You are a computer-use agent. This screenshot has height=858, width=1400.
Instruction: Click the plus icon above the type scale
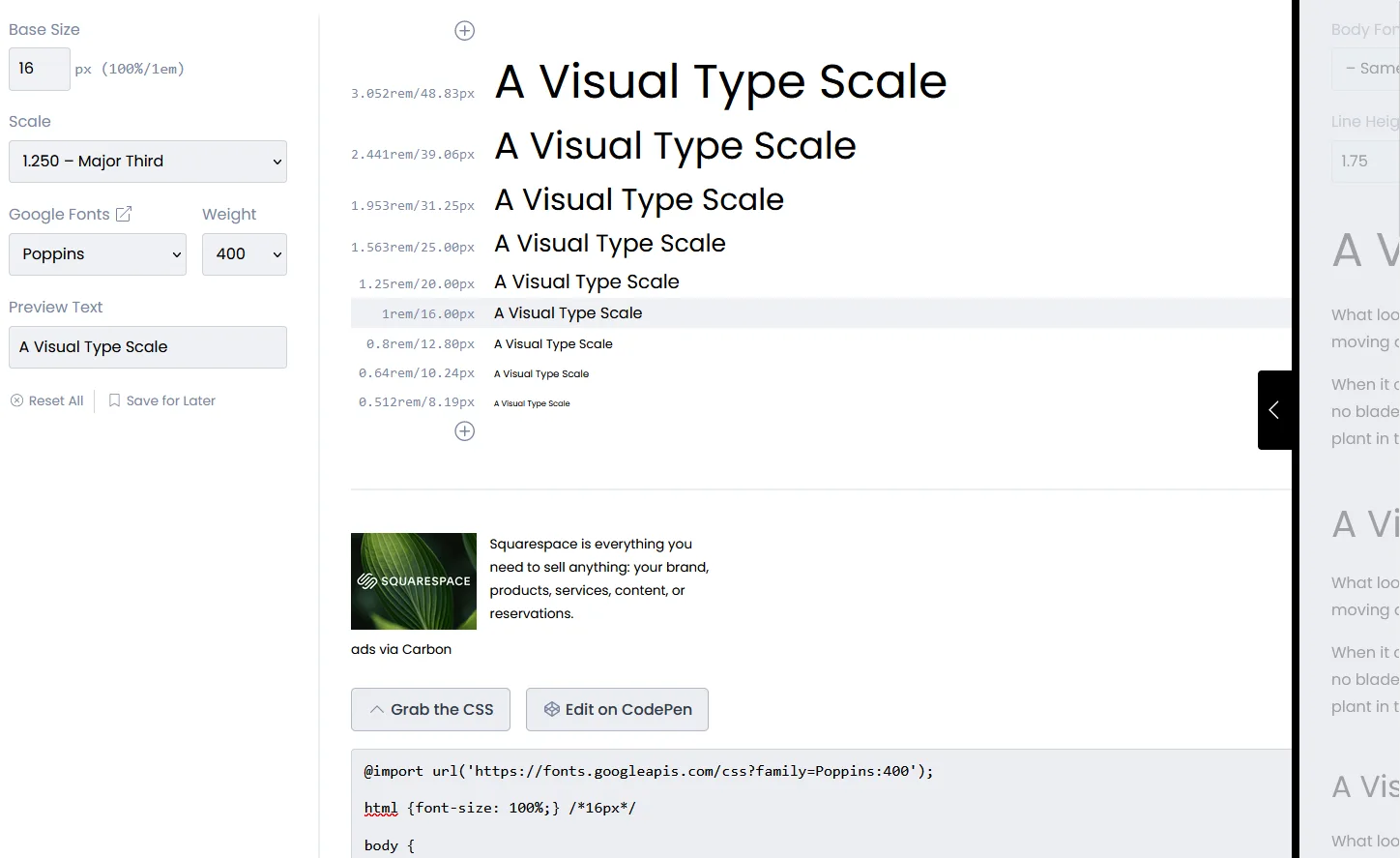[x=464, y=31]
